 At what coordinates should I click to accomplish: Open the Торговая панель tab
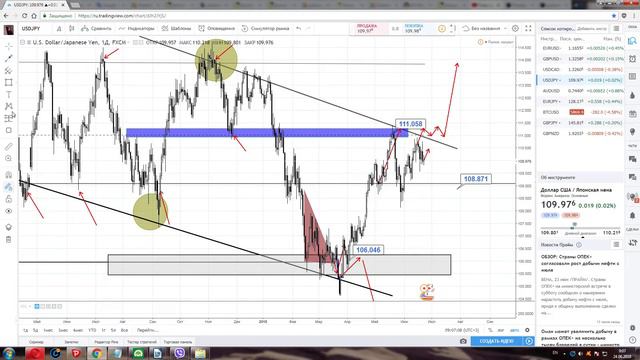(178, 342)
